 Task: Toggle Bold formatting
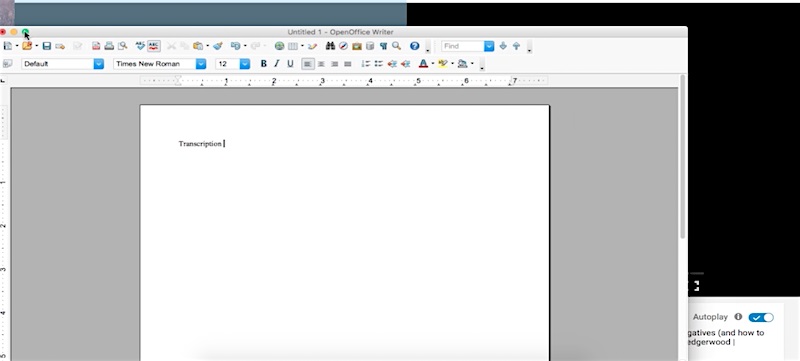pyautogui.click(x=263, y=64)
